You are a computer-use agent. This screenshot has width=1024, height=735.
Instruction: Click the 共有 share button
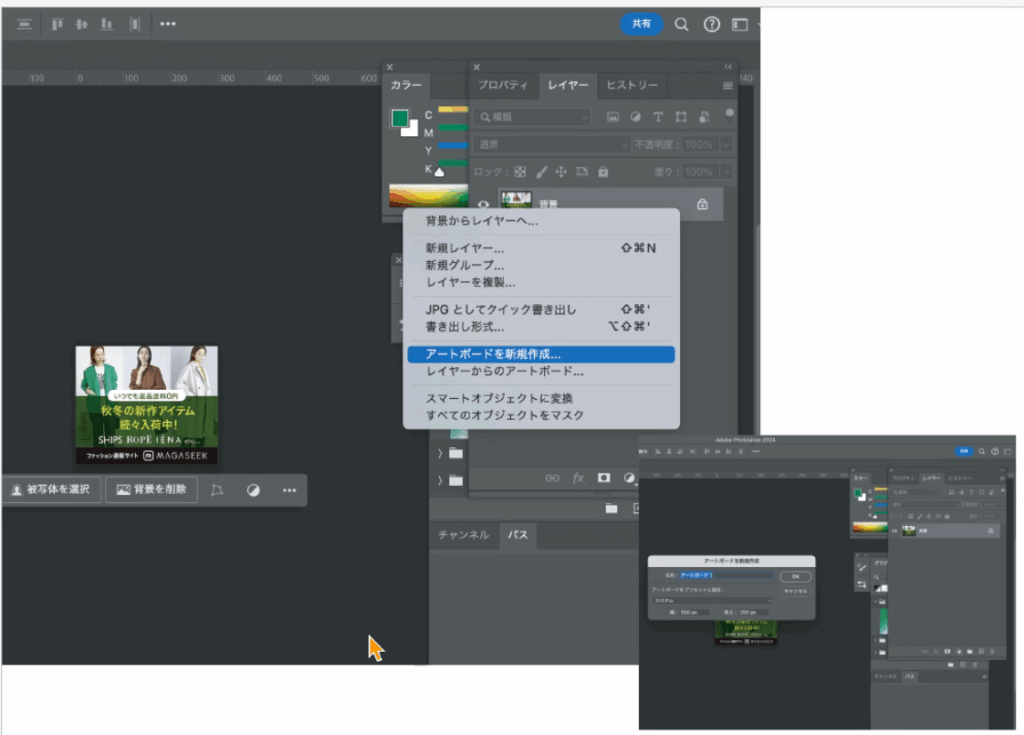coord(641,24)
